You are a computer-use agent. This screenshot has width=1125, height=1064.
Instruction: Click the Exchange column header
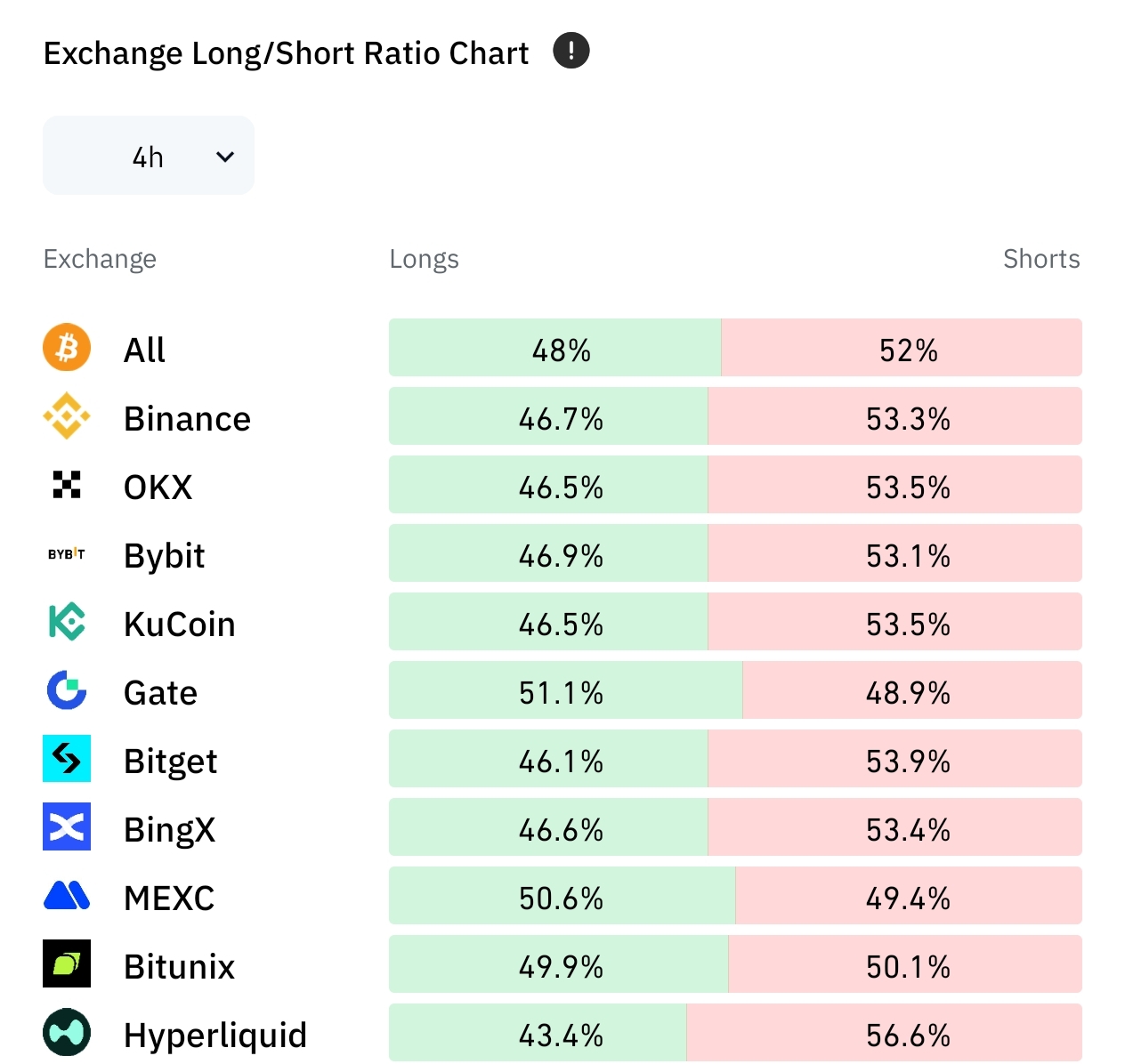coord(100,259)
